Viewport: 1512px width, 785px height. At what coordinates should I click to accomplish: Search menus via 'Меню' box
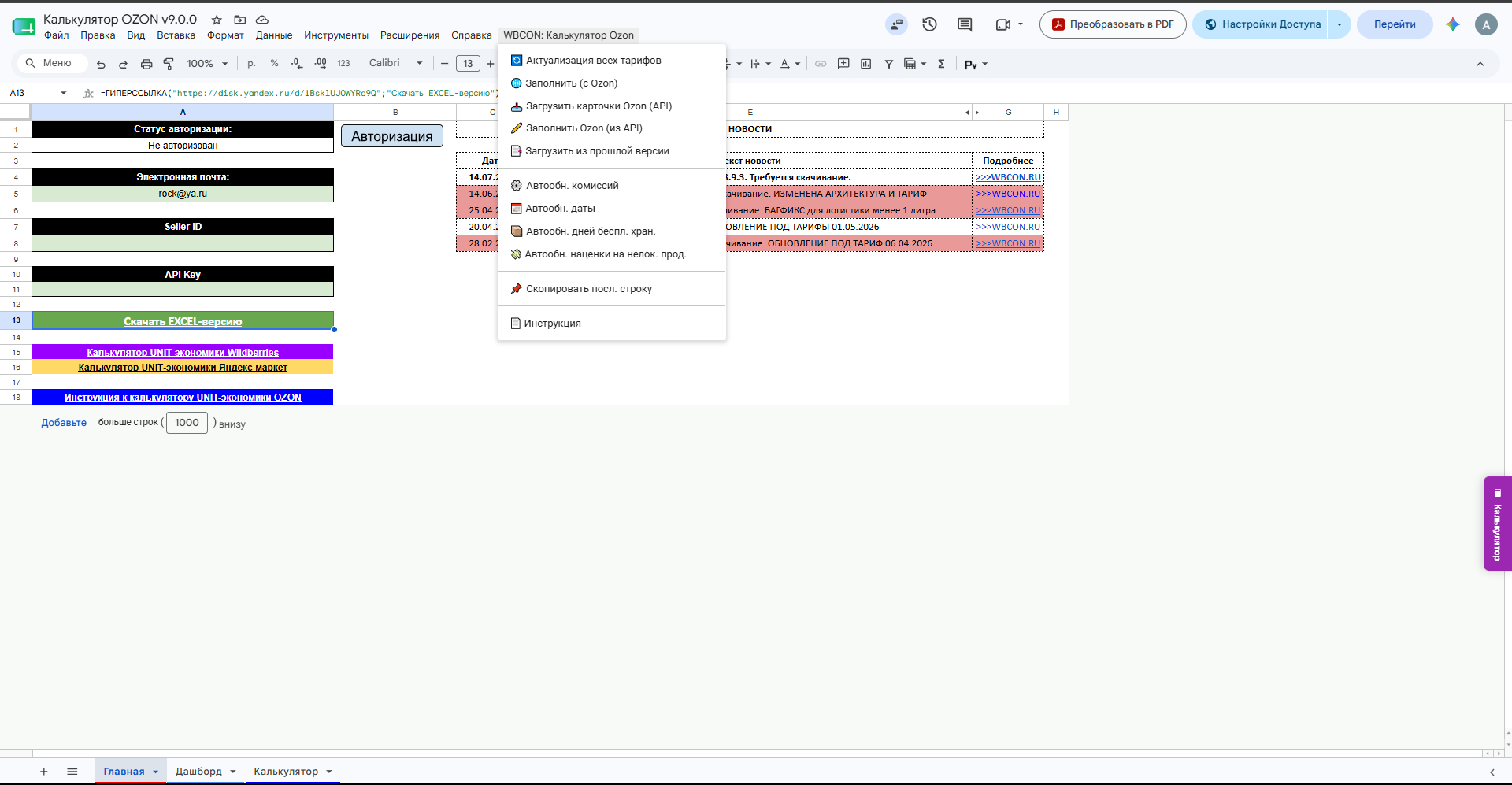(51, 64)
